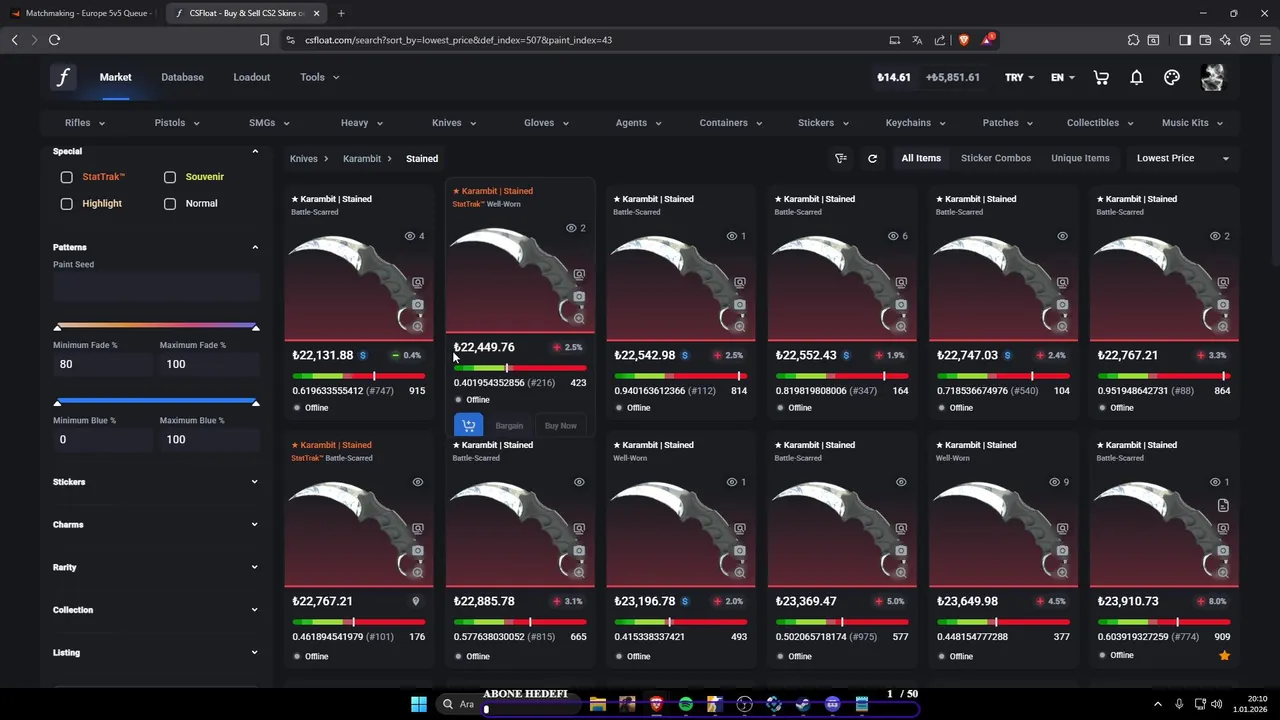Open the notifications bell
This screenshot has width=1280, height=720.
coord(1137,77)
